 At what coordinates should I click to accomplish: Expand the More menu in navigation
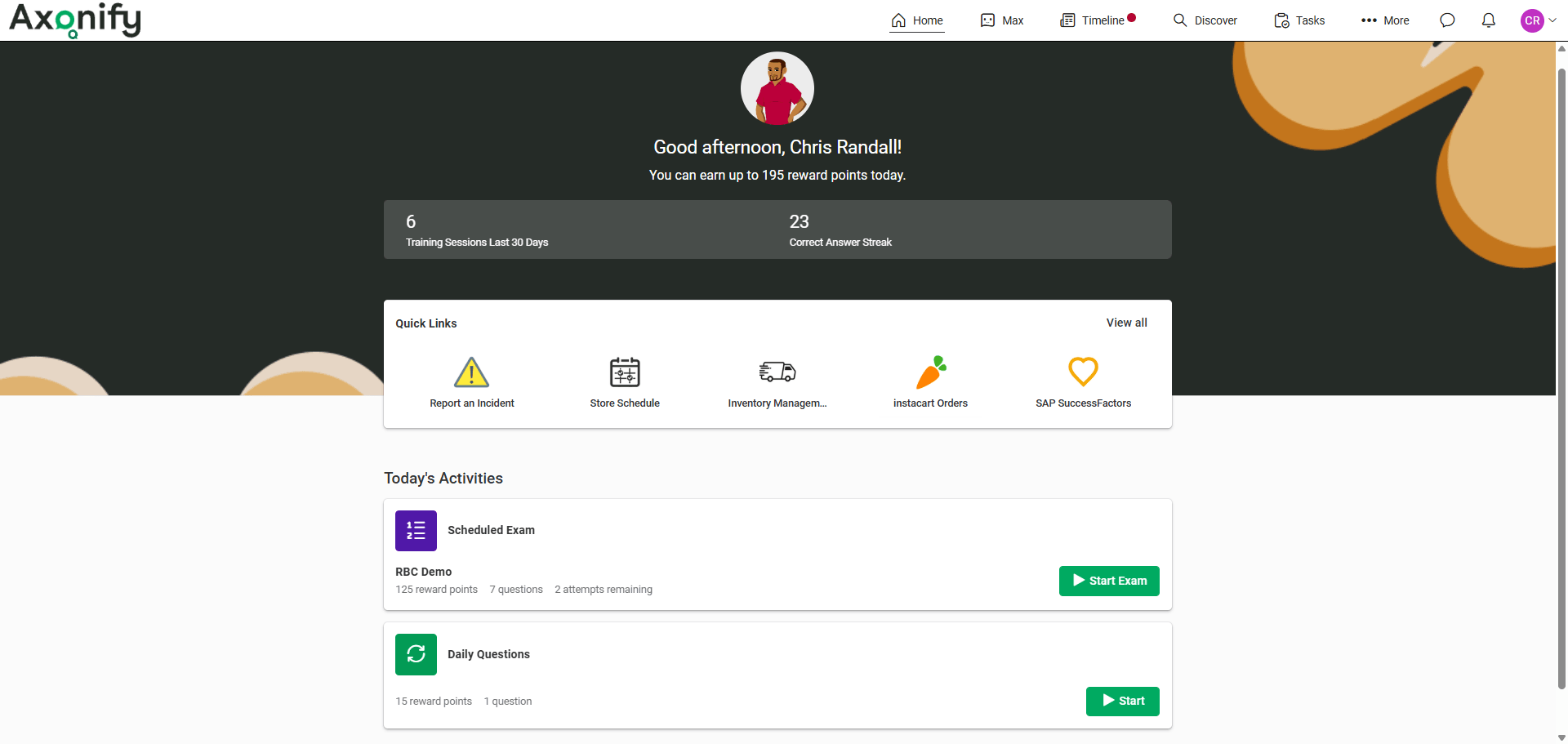1385,20
